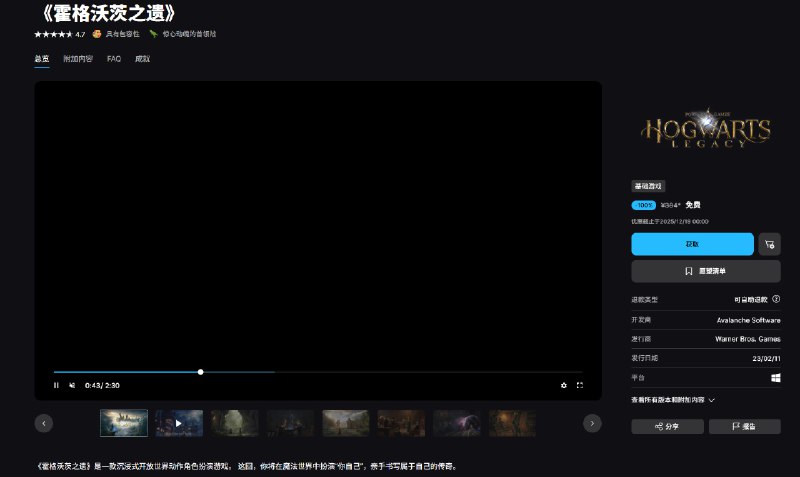Click the Windows platform icon
This screenshot has width=800, height=477.
(775, 378)
